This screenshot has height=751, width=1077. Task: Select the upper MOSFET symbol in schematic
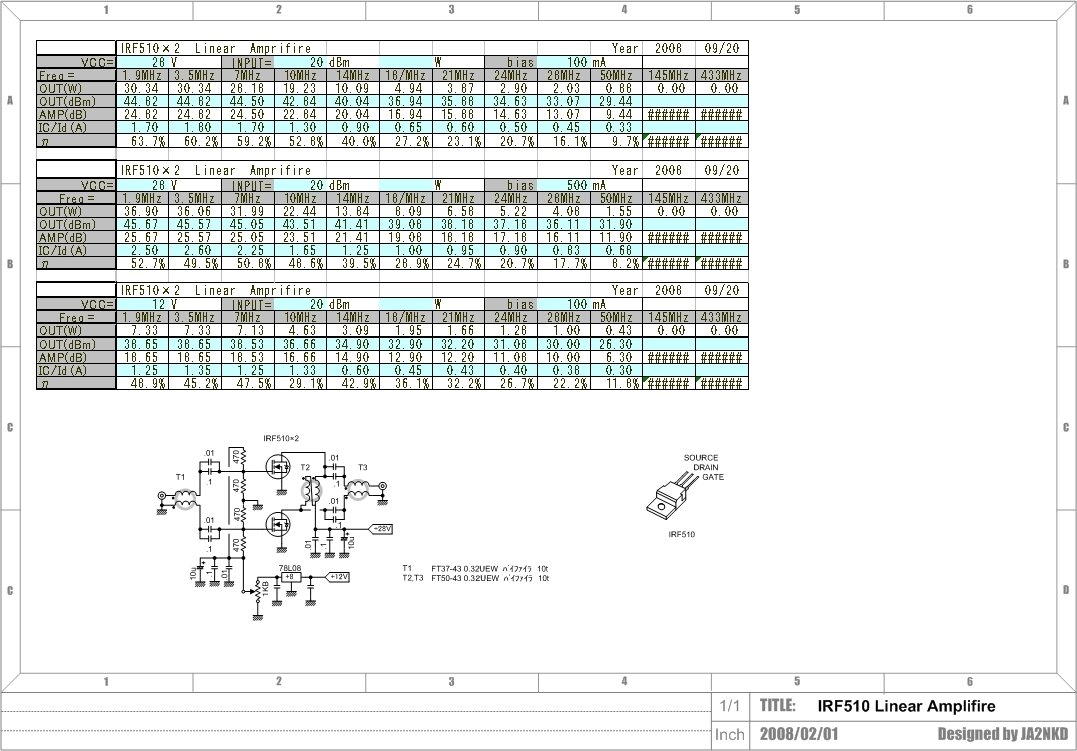pyautogui.click(x=279, y=464)
